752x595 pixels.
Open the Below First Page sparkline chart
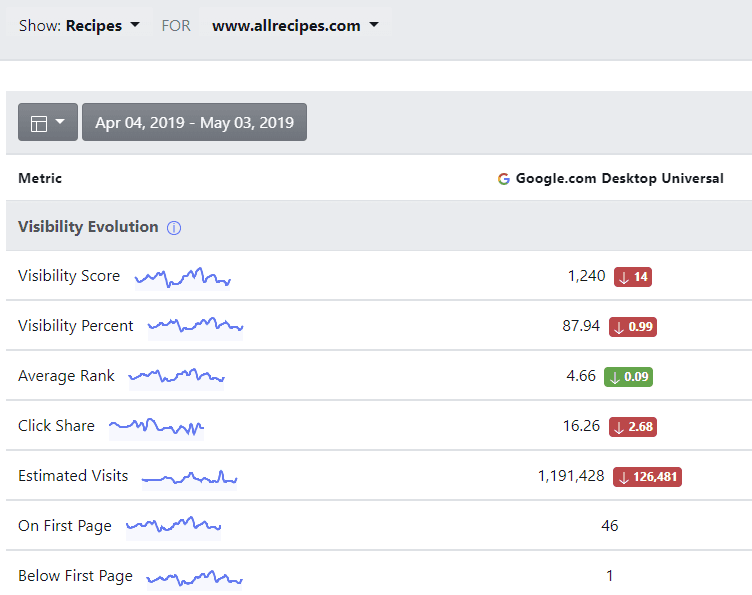194,578
